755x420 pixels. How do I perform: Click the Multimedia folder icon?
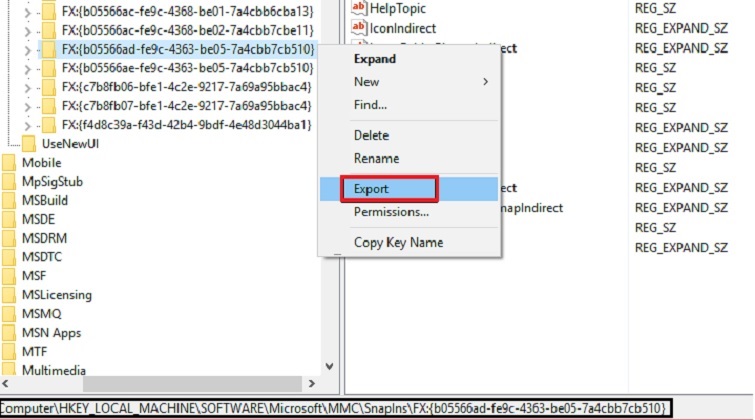[x=9, y=371]
